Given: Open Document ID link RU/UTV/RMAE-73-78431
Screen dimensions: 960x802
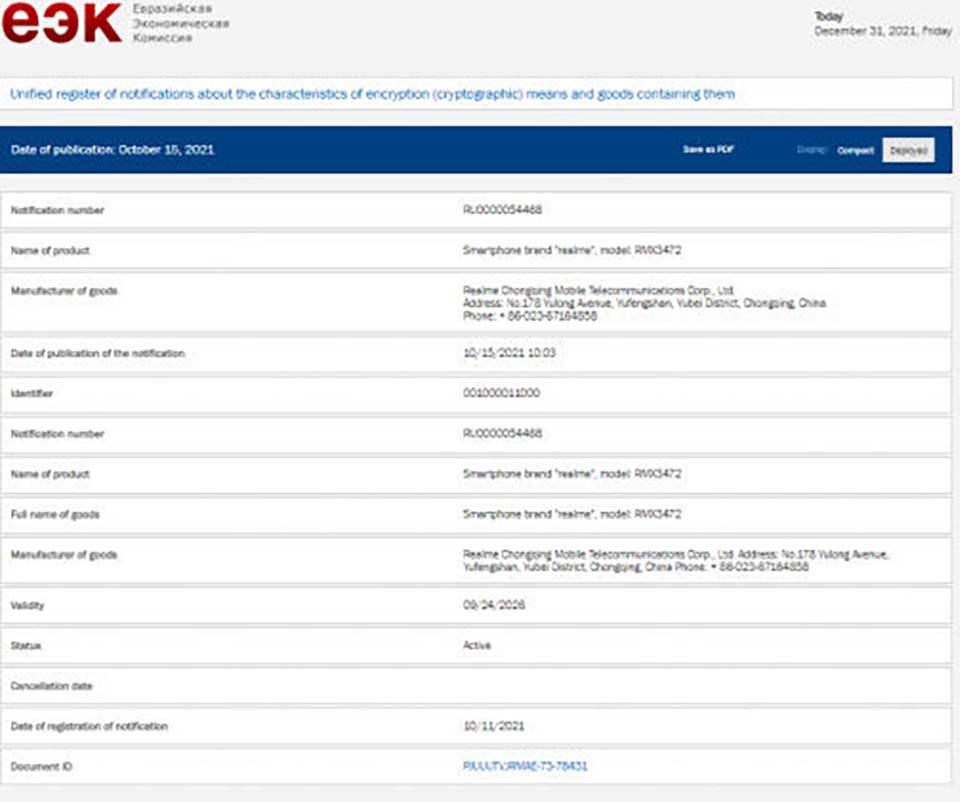Looking at the screenshot, I should coord(525,766).
